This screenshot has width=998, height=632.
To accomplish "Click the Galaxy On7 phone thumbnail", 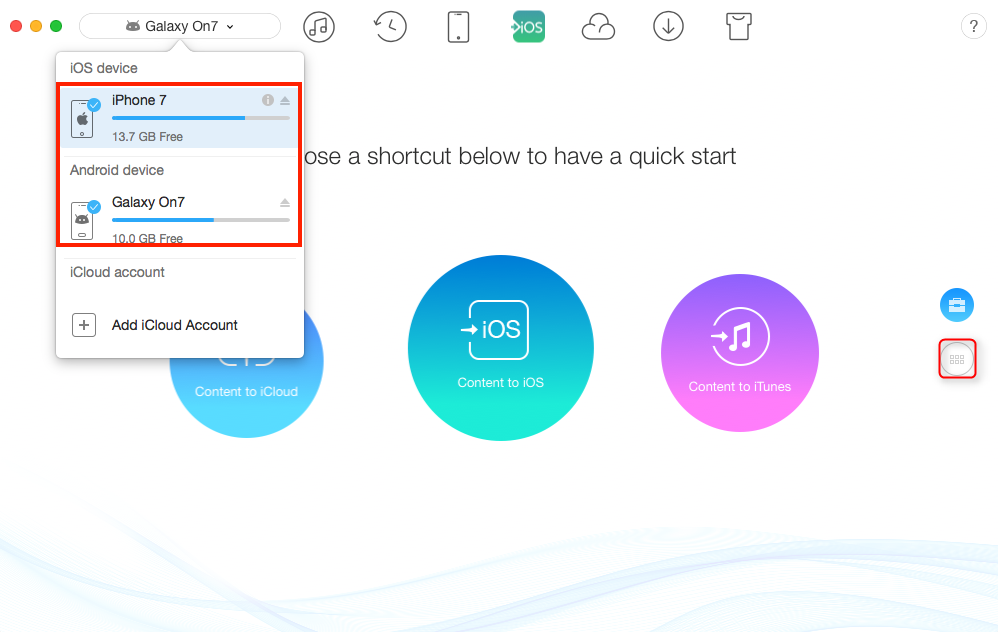I will coord(83,220).
